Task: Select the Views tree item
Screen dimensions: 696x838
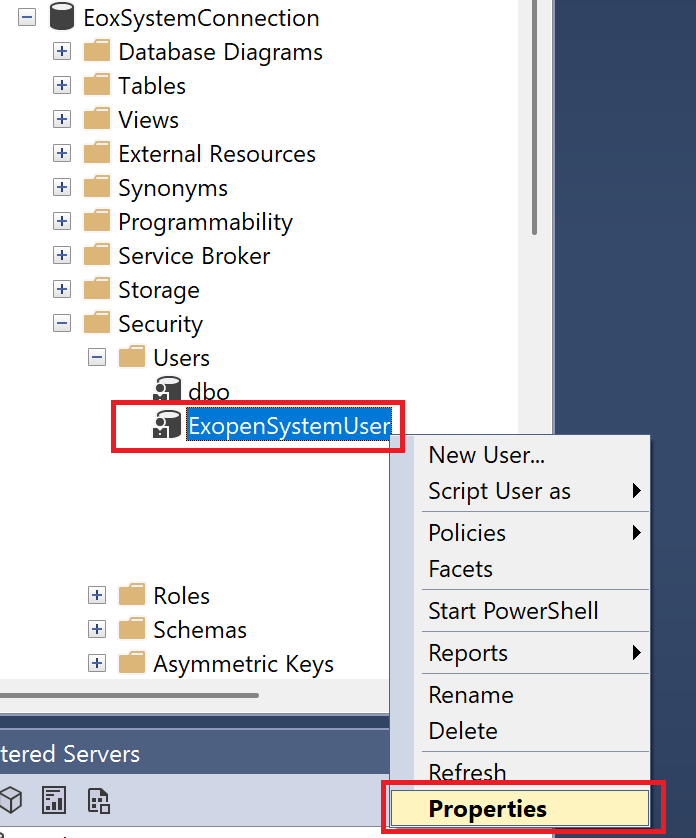Action: coord(148,120)
